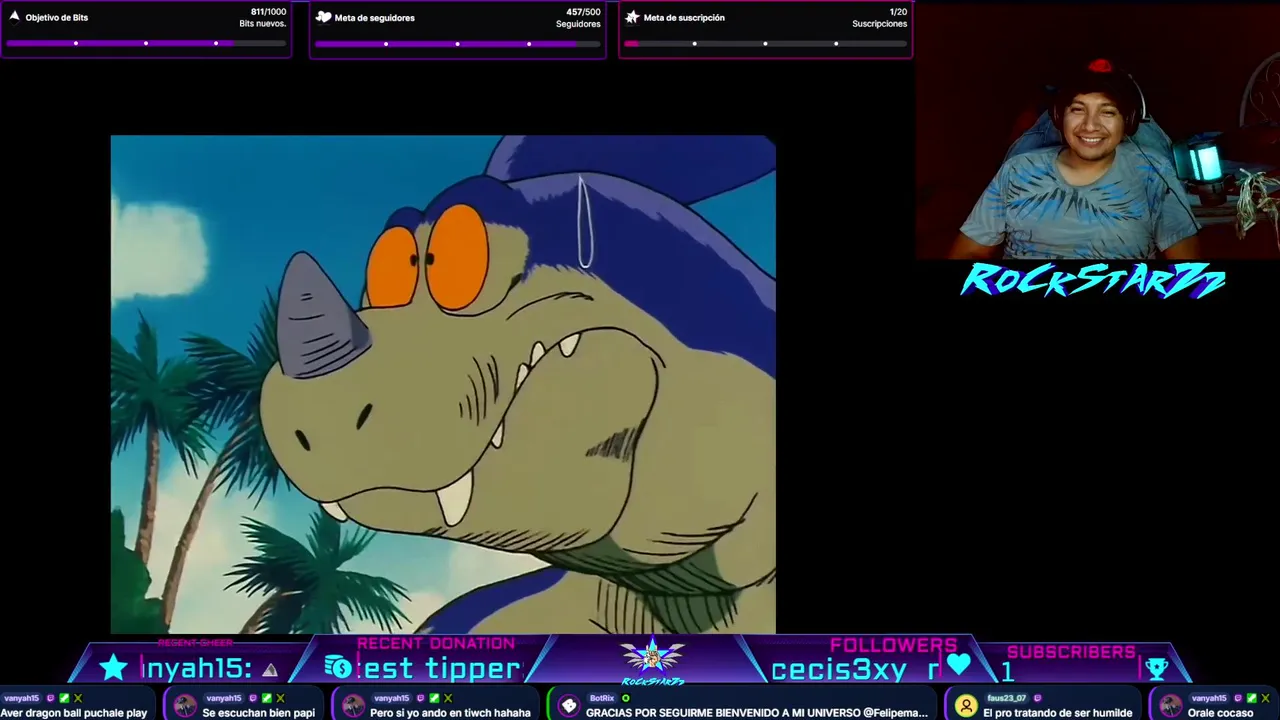Click vanyah15 avatar beside "Pero si yo ando"
This screenshot has width=1280, height=720.
[353, 706]
